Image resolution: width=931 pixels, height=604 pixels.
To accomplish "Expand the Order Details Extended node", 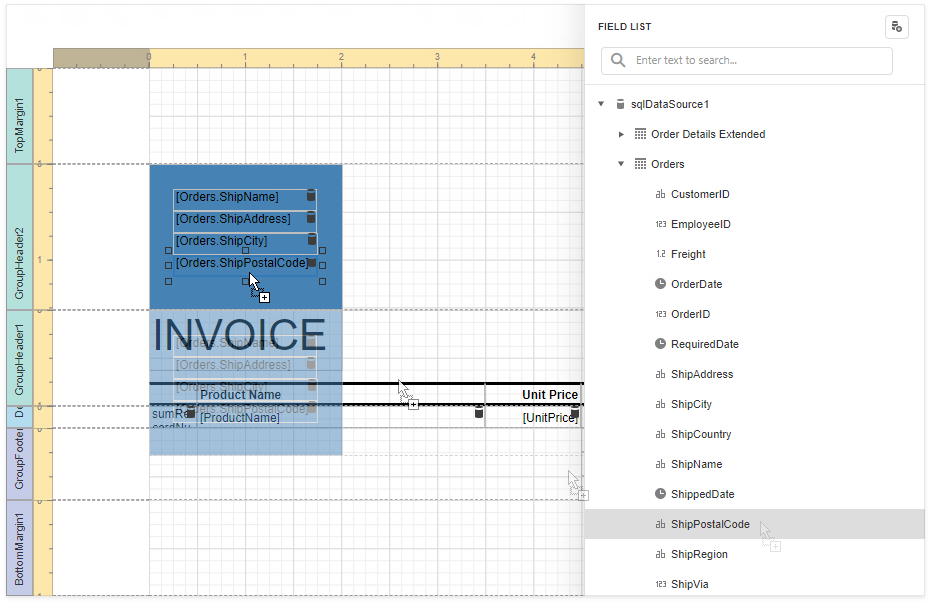I will tap(621, 134).
